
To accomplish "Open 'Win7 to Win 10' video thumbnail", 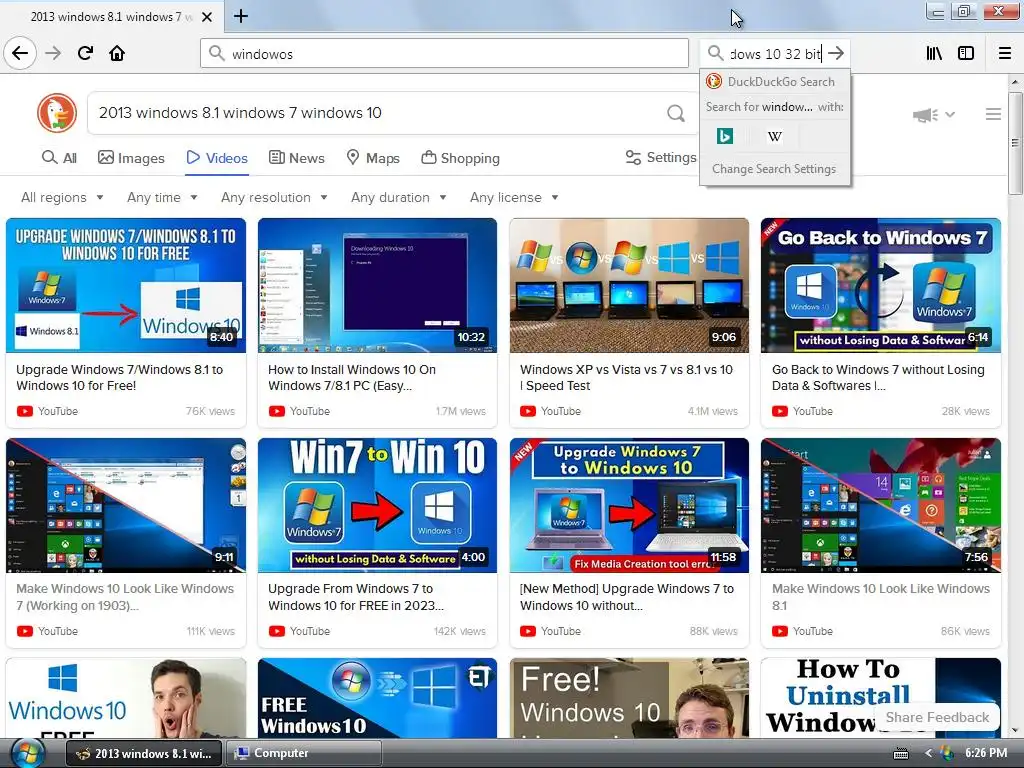I will pyautogui.click(x=377, y=505).
